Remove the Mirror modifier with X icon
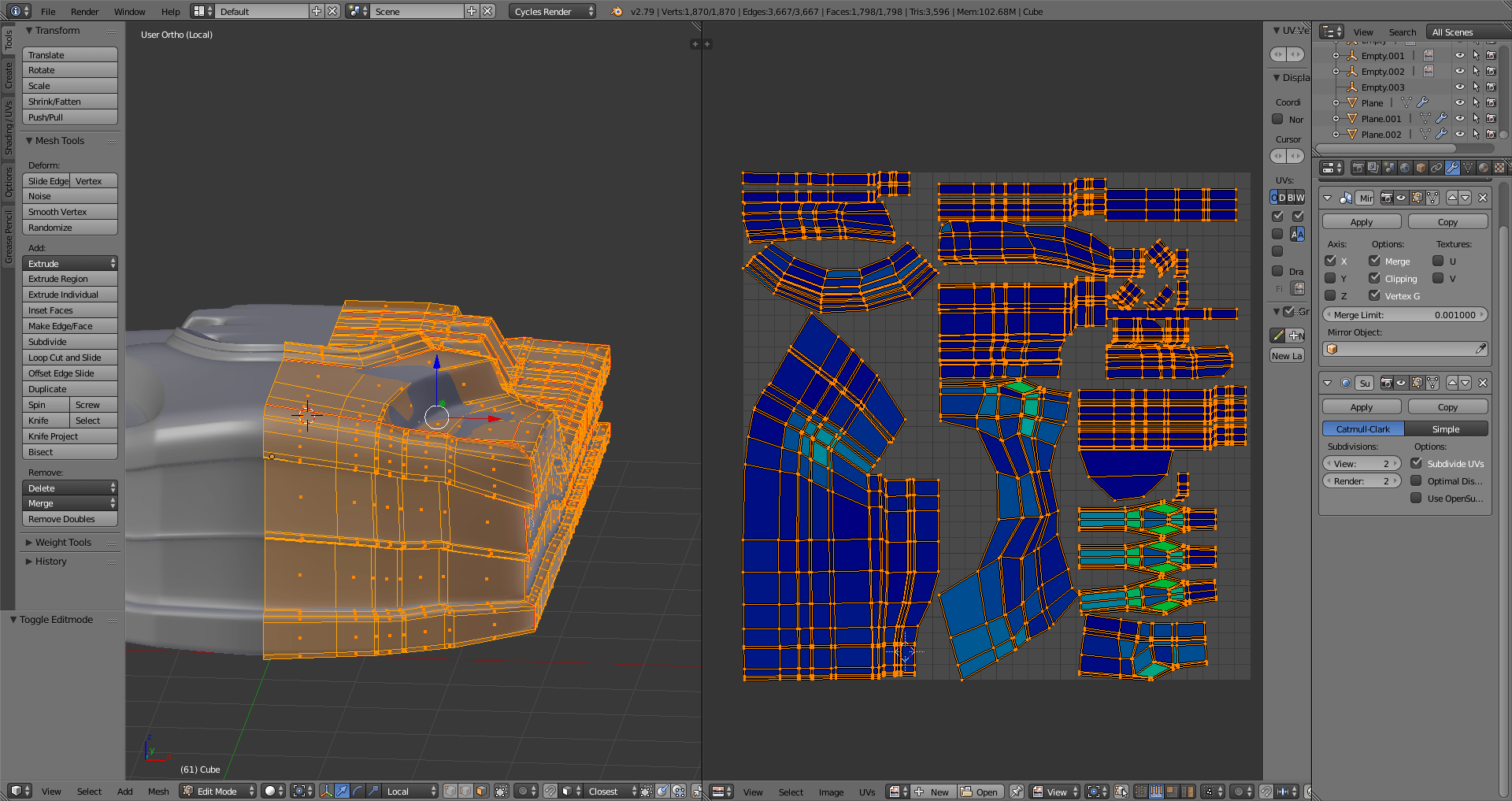Image resolution: width=1512 pixels, height=801 pixels. pyautogui.click(x=1483, y=198)
